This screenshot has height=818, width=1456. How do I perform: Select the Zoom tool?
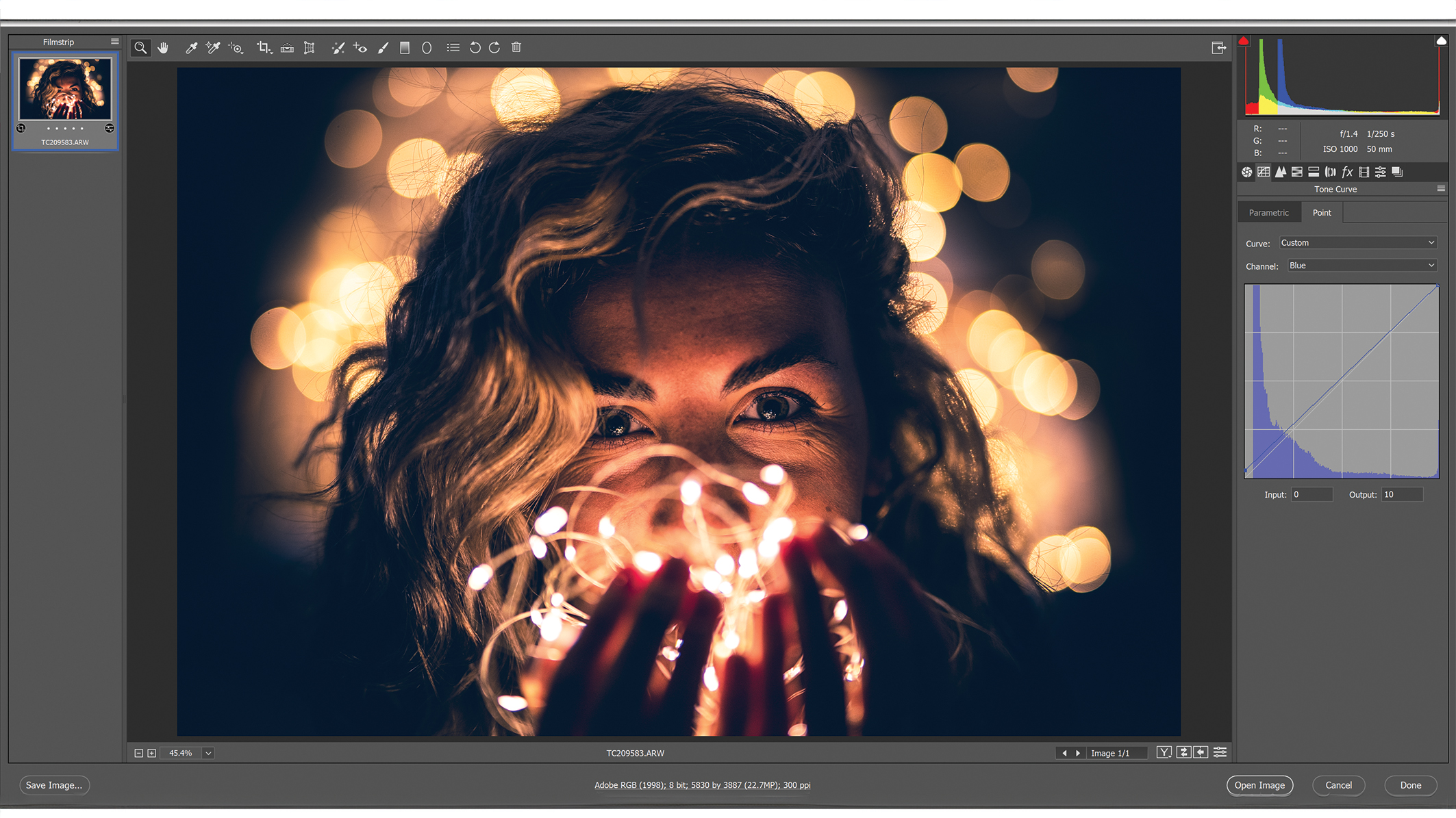140,47
